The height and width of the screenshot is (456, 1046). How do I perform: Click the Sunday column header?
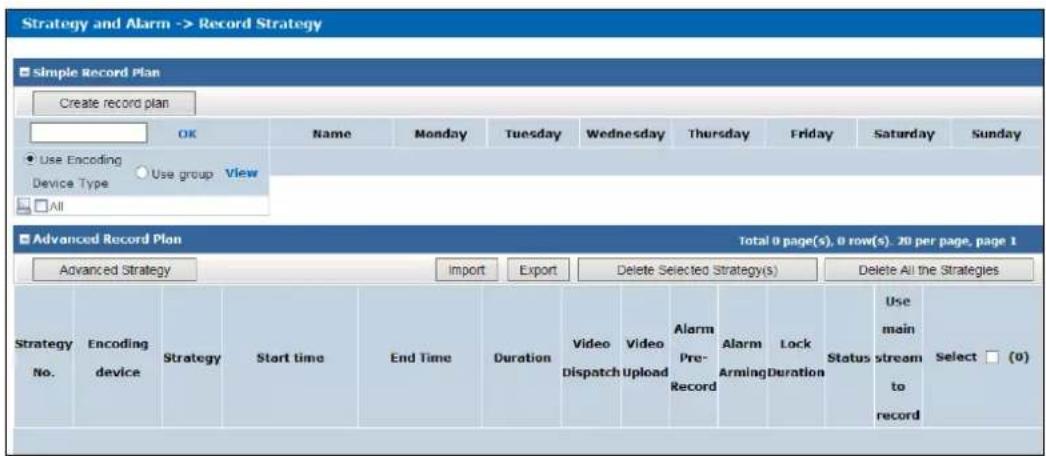click(997, 134)
